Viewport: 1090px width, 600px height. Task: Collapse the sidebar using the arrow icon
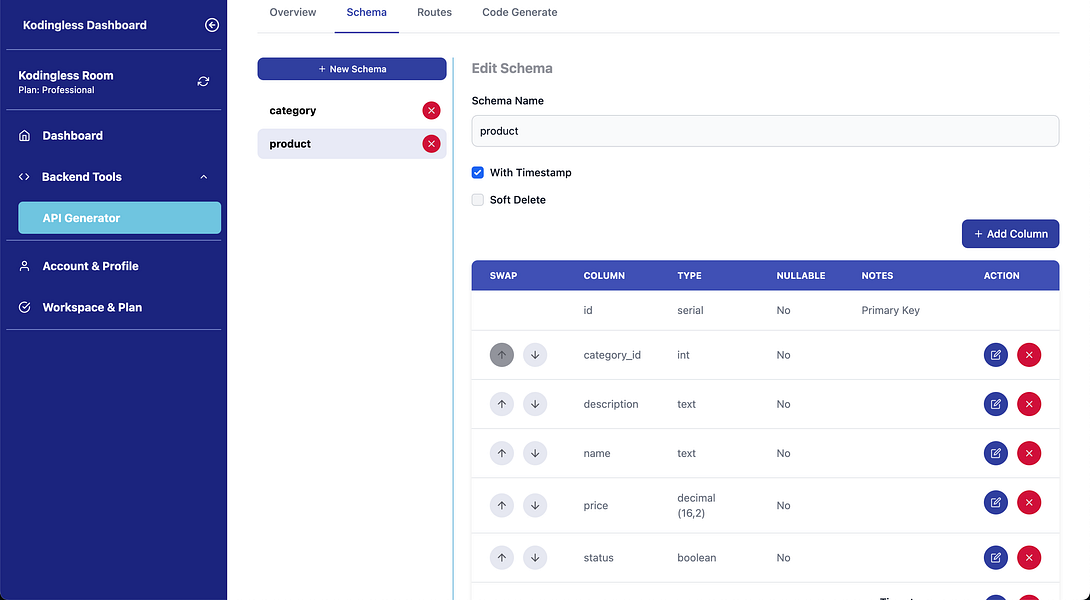[x=211, y=25]
